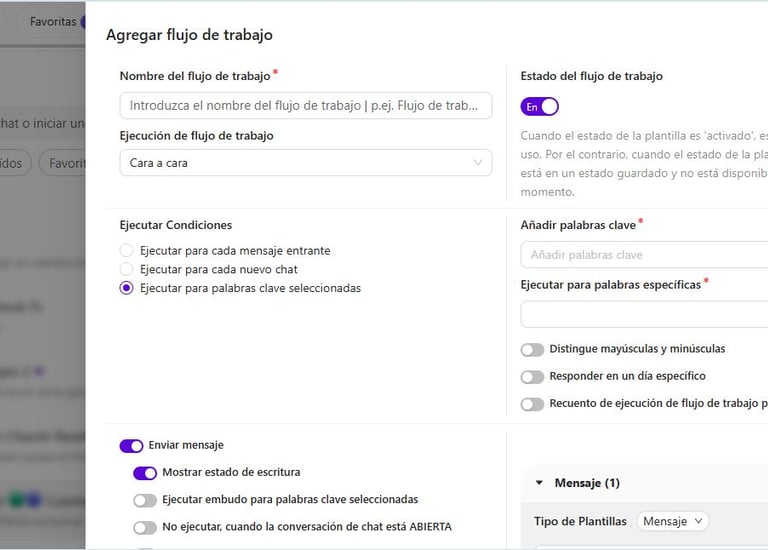768x550 pixels.
Task: Select Ejecutar para cada mensaje entrante
Action: click(x=126, y=250)
